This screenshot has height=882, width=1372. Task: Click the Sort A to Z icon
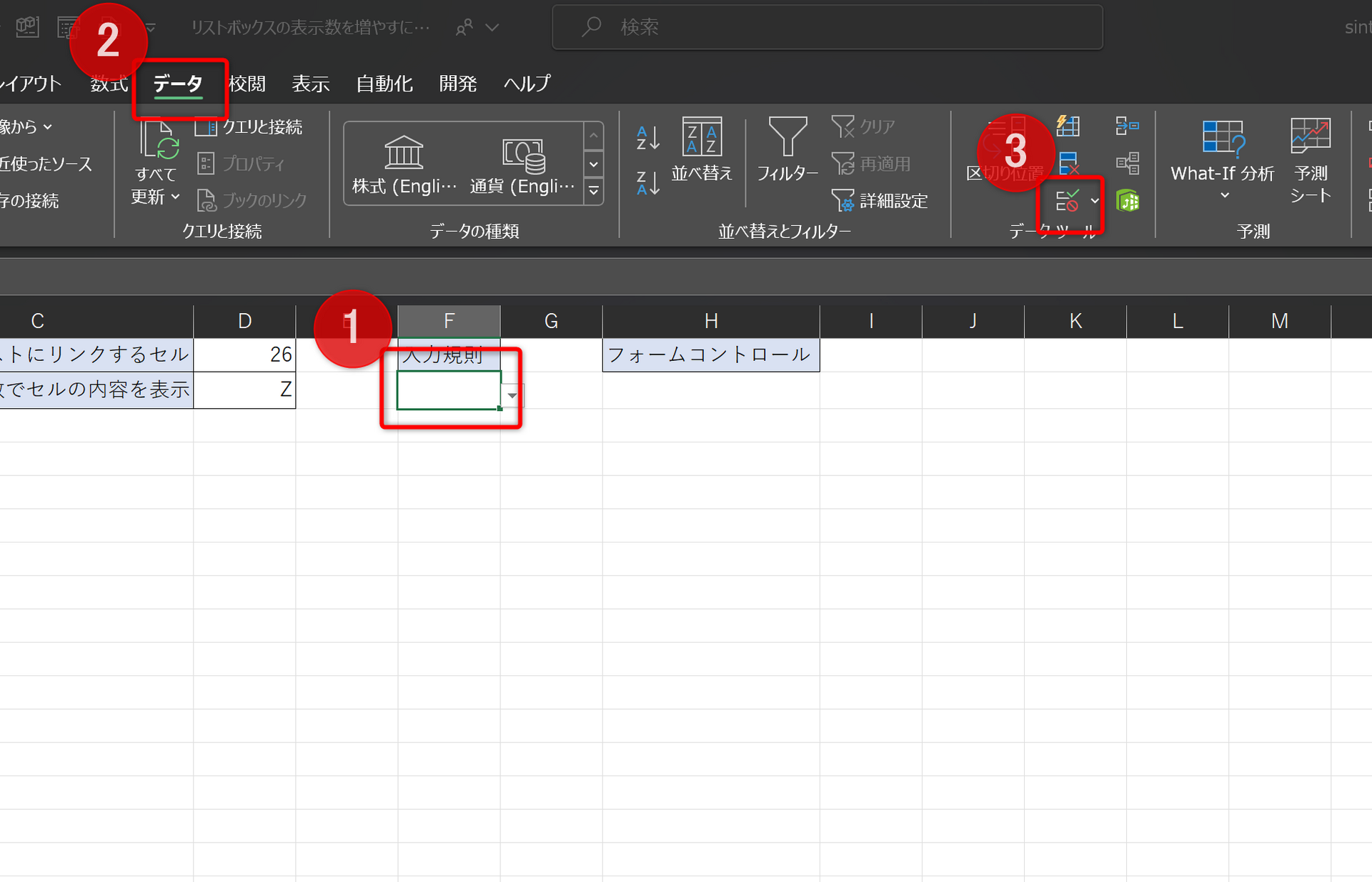pyautogui.click(x=647, y=137)
